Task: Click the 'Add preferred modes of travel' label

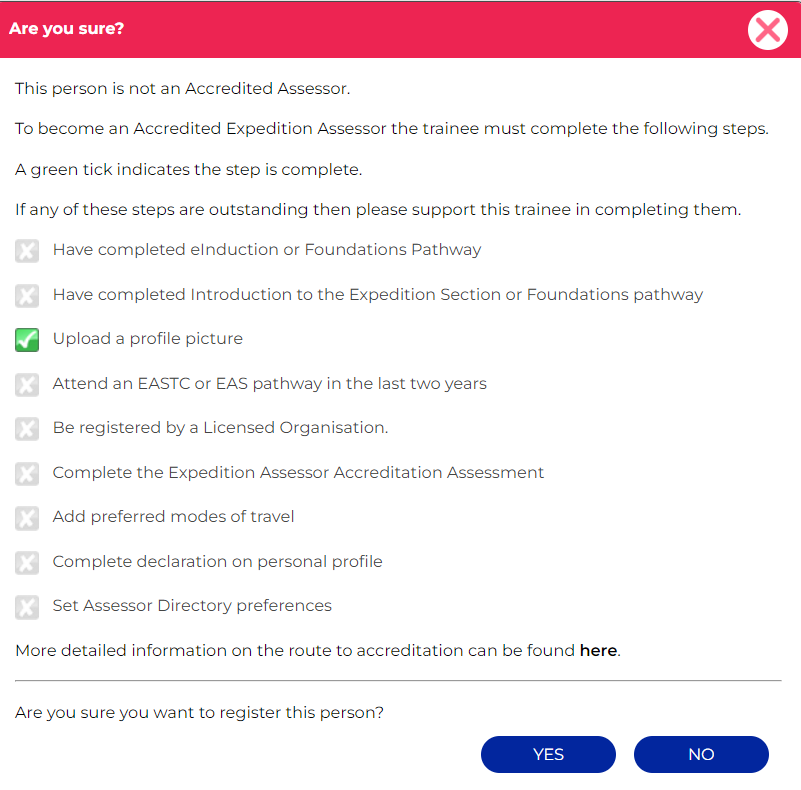Action: pyautogui.click(x=174, y=517)
